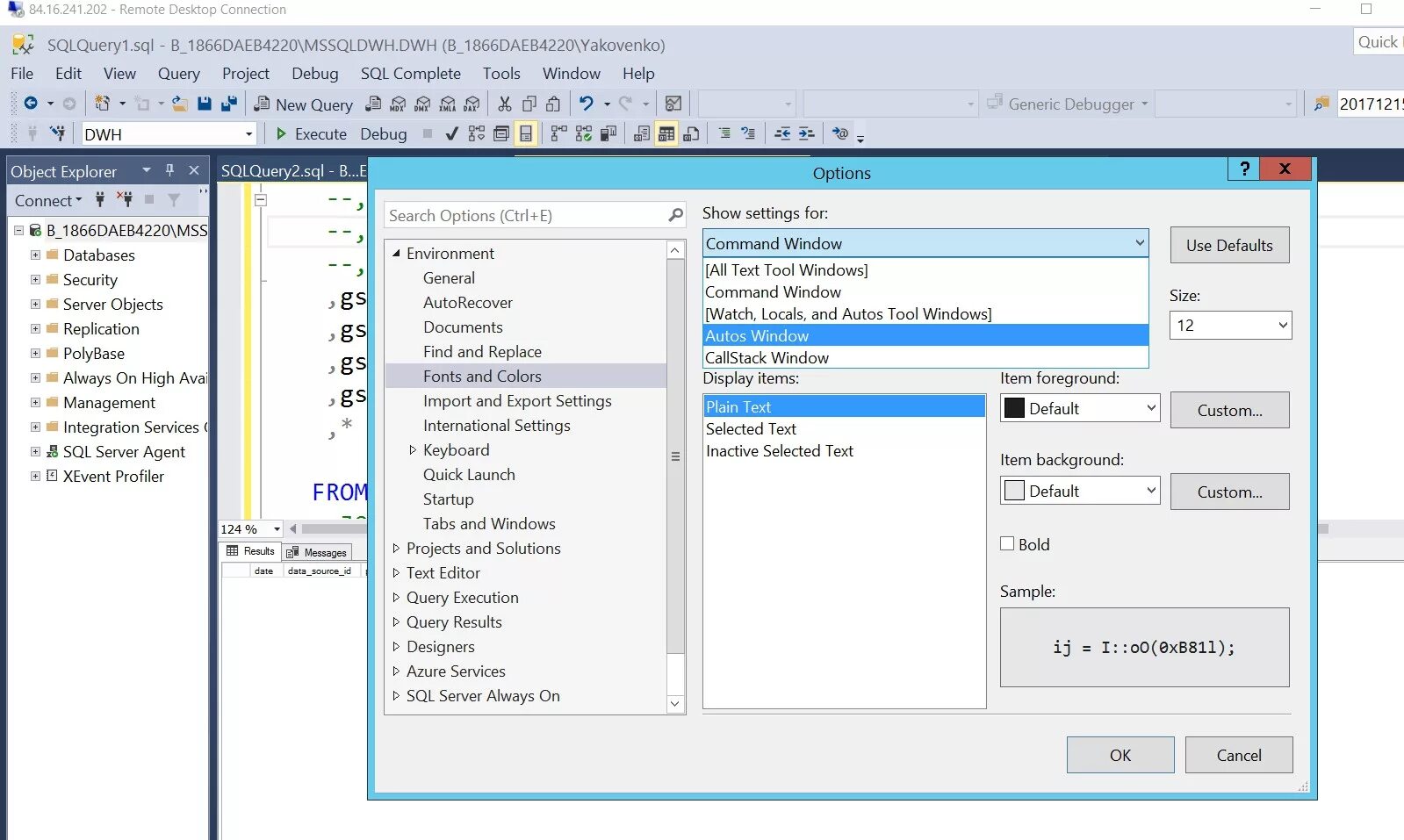Click the Parse checkmark icon
This screenshot has width=1404, height=840.
451,133
